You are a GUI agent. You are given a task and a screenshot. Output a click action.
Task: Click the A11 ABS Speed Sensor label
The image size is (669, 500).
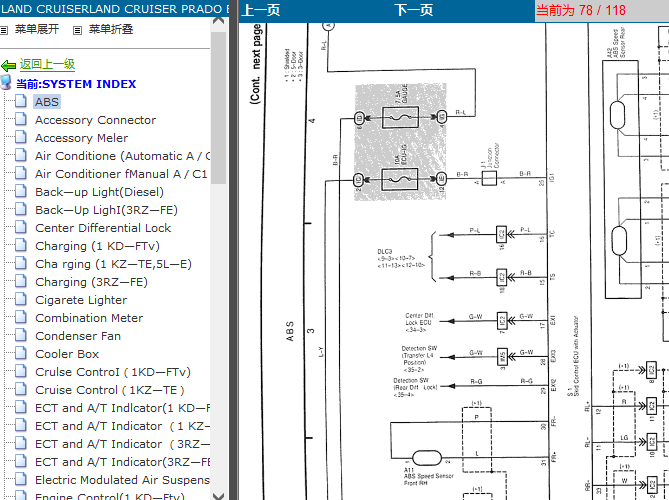click(x=428, y=476)
